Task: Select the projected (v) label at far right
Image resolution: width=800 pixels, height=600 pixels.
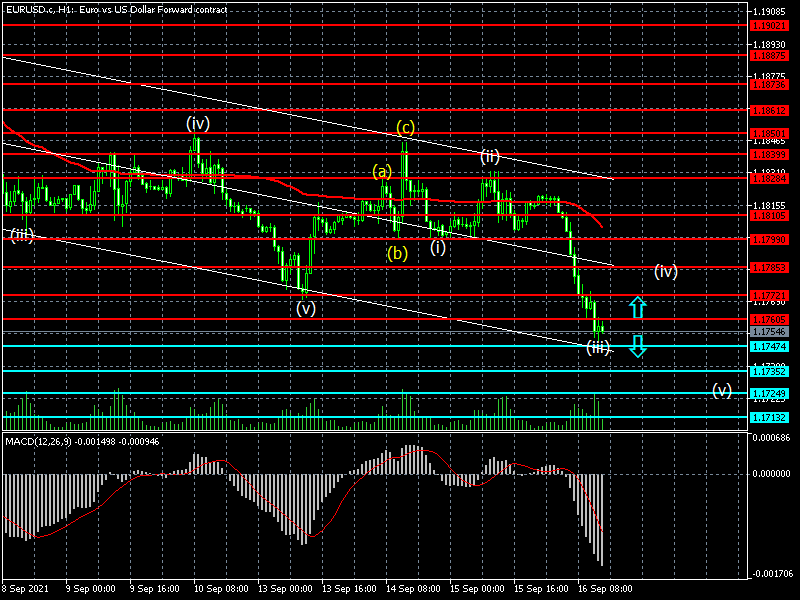Action: click(x=722, y=390)
